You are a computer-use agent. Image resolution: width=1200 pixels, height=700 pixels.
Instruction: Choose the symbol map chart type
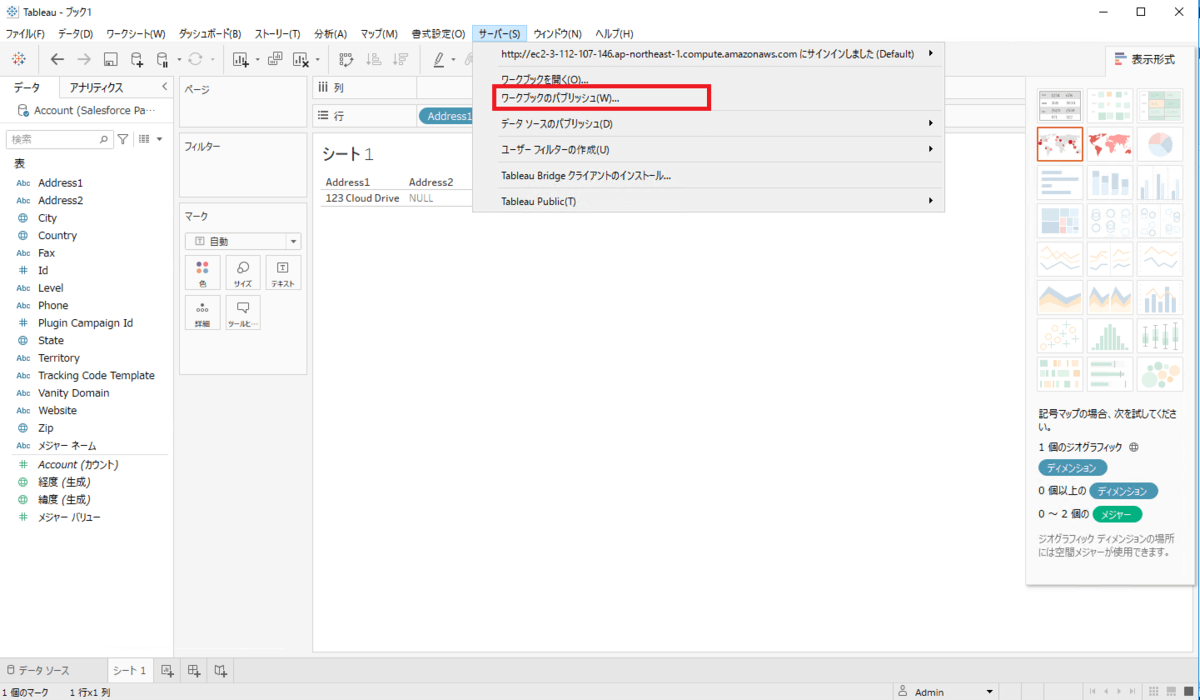(x=1060, y=144)
